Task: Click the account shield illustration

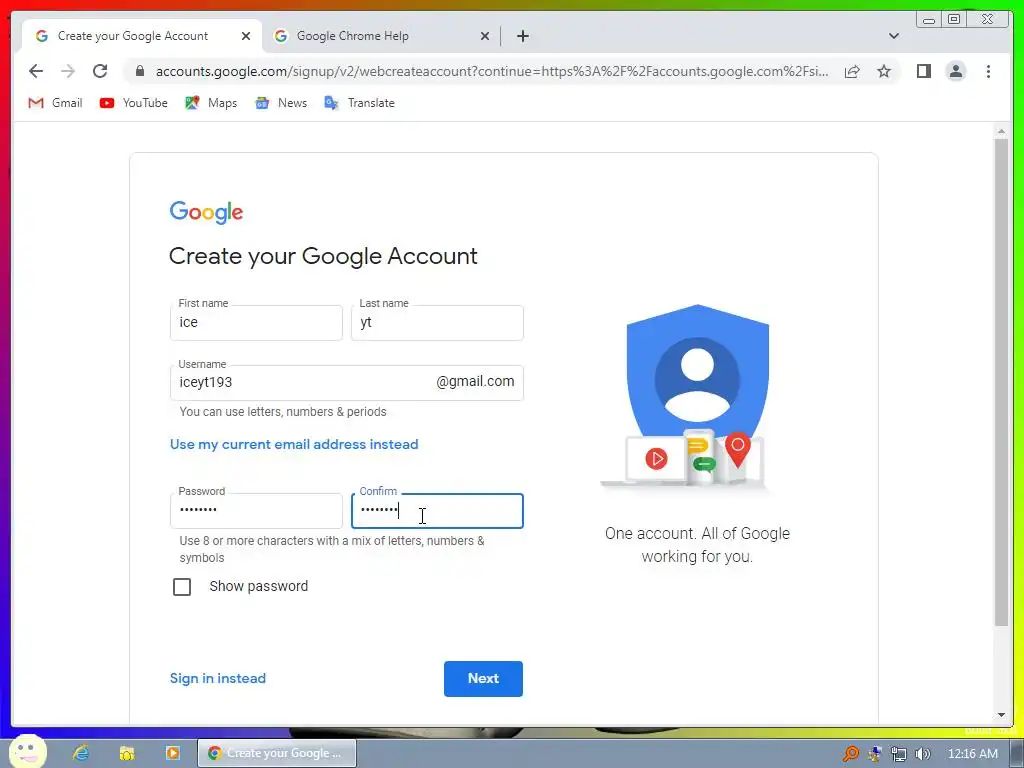Action: 692,396
